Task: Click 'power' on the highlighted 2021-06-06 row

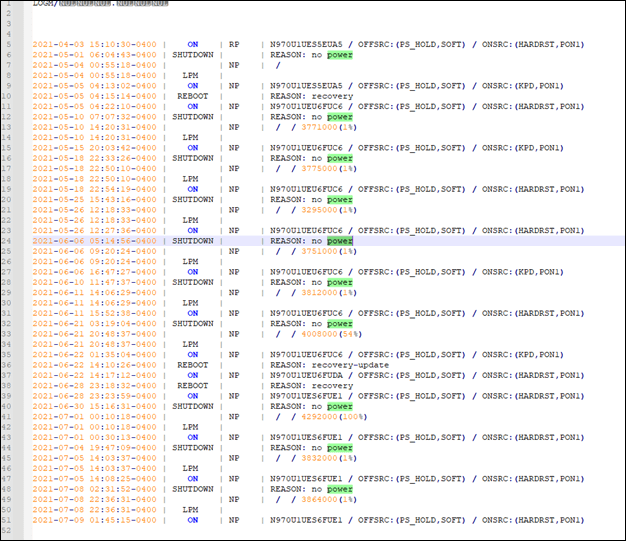Action: click(x=340, y=241)
